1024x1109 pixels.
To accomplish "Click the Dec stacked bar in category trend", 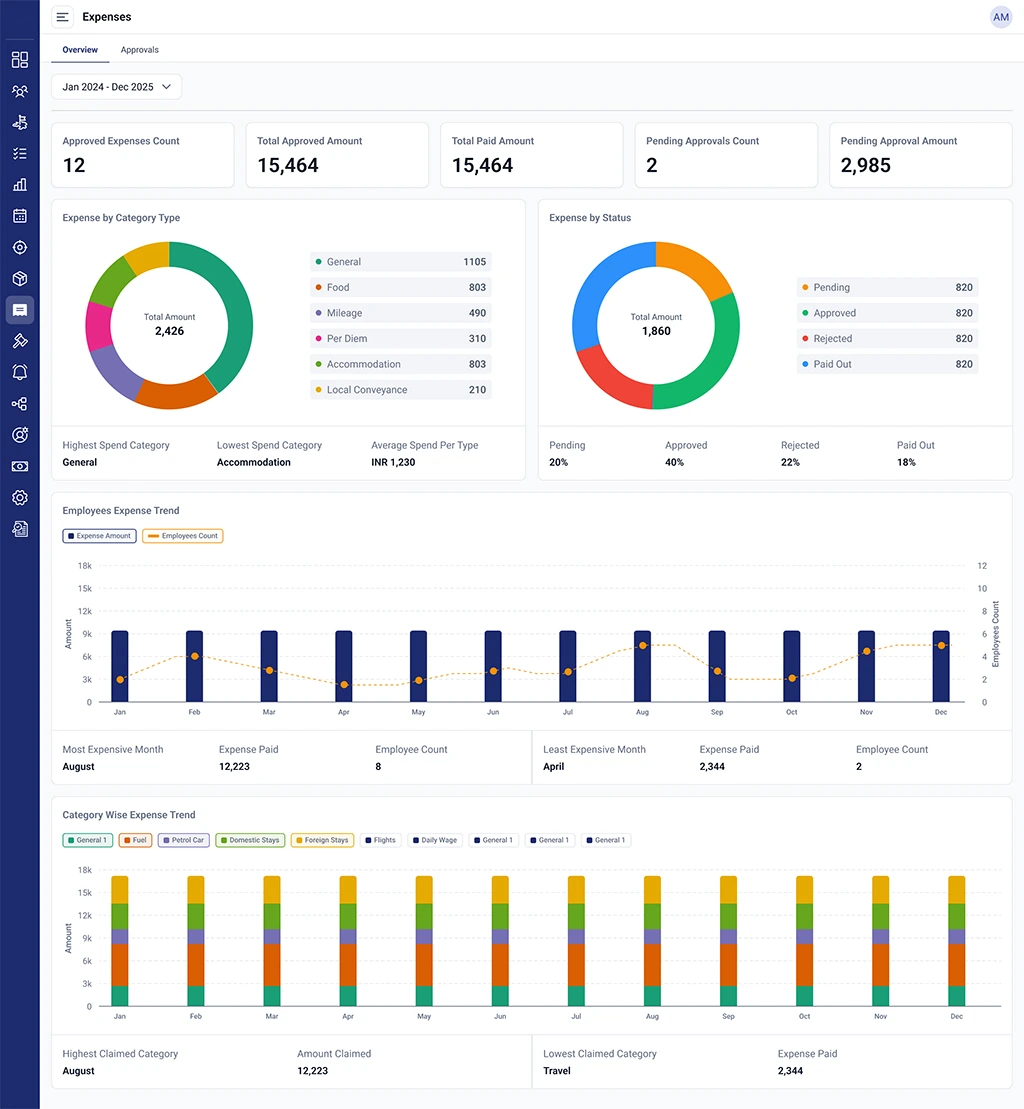I will tap(956, 941).
